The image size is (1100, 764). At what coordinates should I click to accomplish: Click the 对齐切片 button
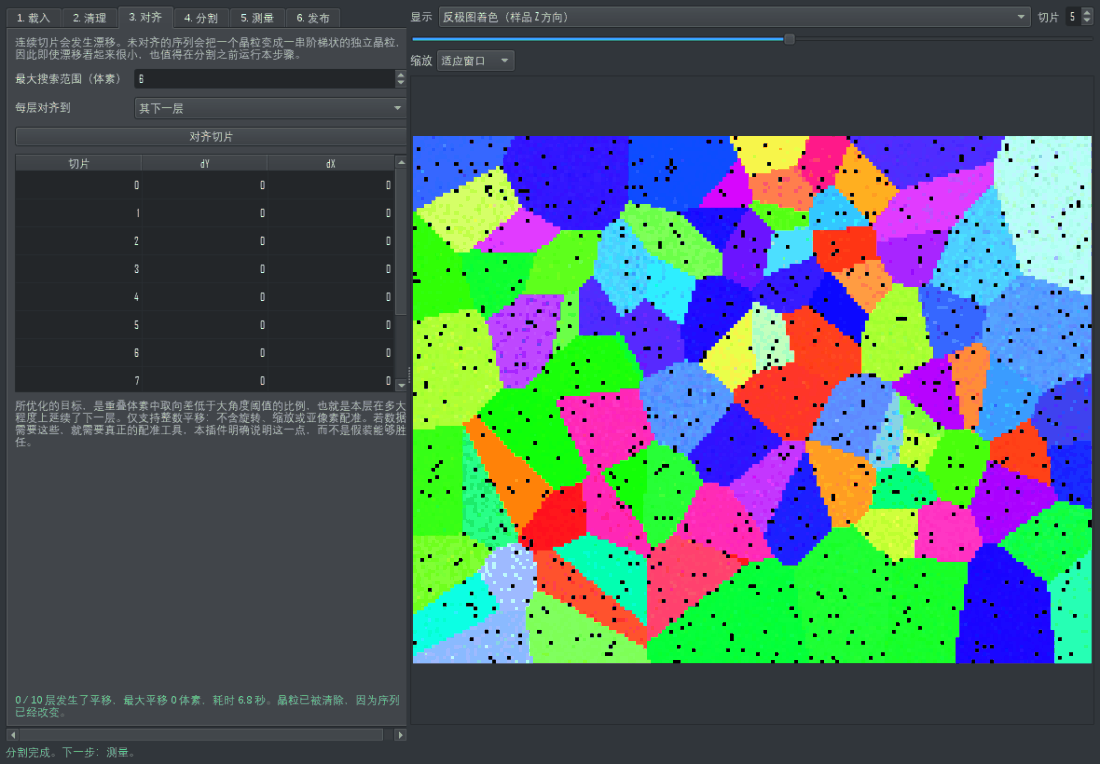(x=210, y=137)
